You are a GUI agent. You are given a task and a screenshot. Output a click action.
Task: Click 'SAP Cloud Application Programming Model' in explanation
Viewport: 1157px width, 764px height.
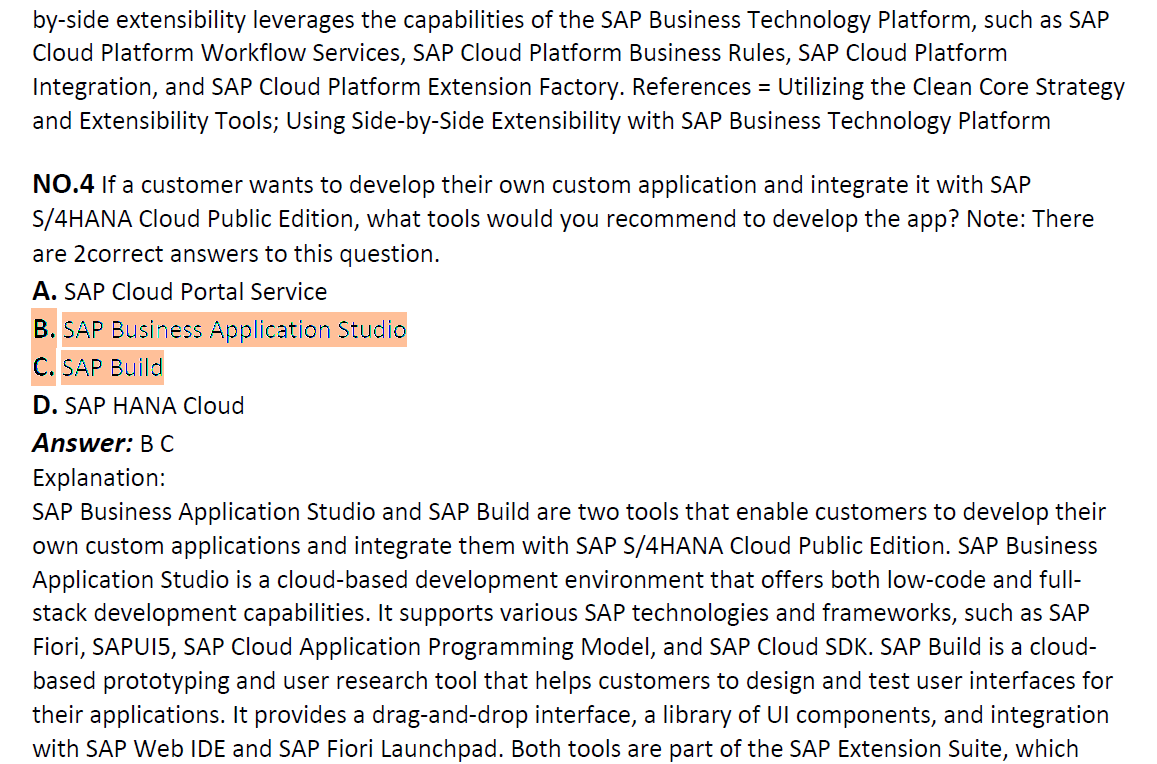tap(416, 647)
